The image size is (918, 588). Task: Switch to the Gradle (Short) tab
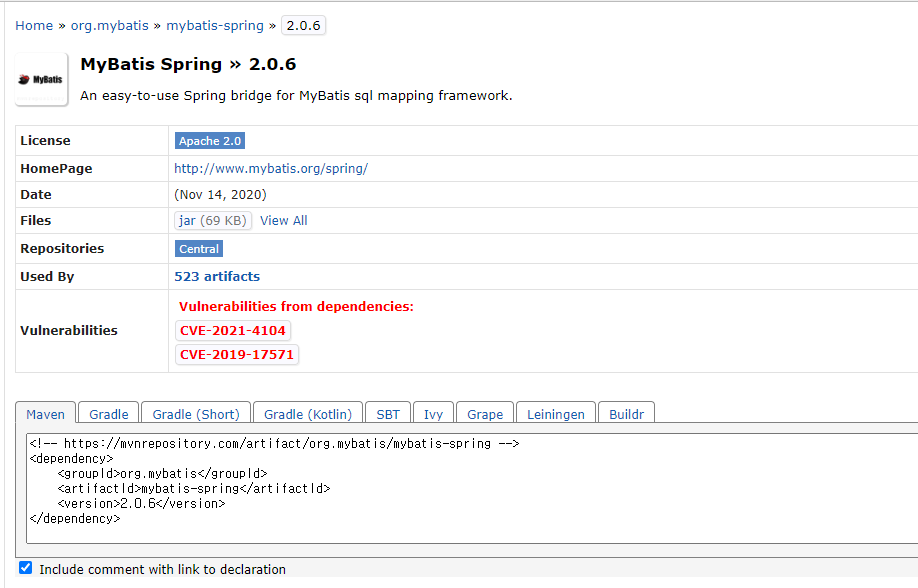(x=196, y=414)
